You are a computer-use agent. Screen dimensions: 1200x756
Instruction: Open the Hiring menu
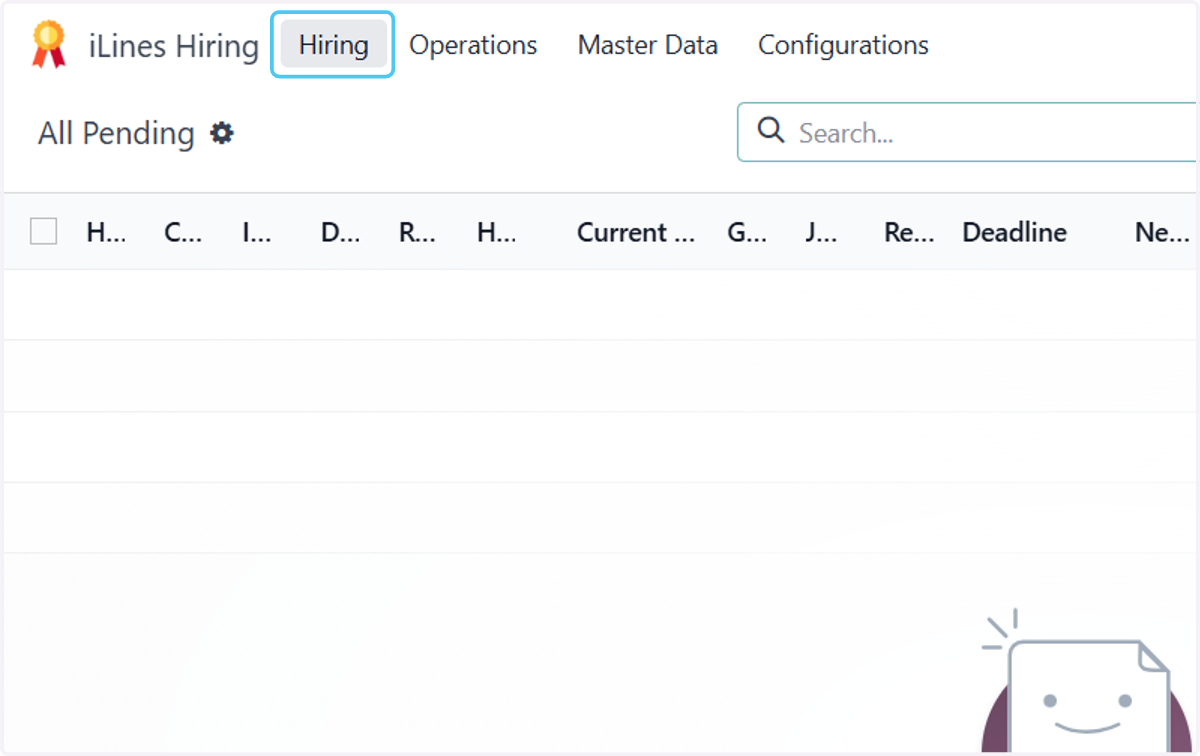[x=333, y=45]
